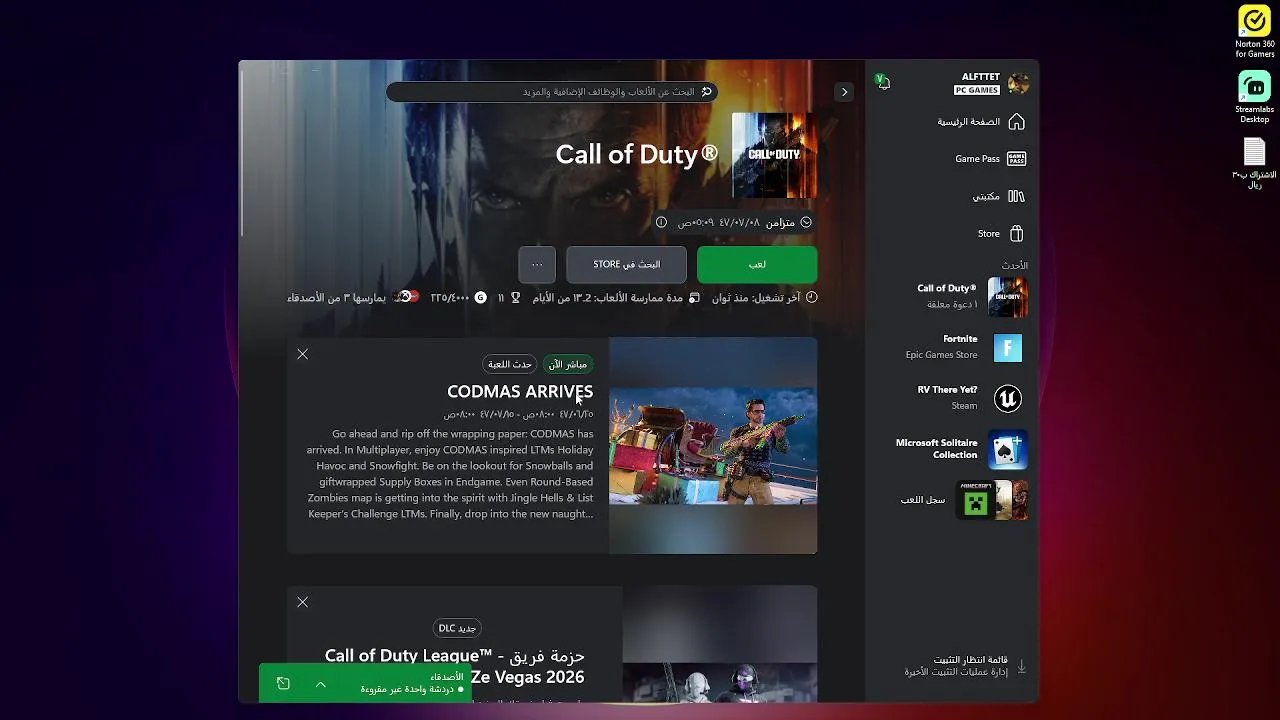This screenshot has height=720, width=1280.
Task: Click the achievements trophy icon
Action: tap(515, 297)
